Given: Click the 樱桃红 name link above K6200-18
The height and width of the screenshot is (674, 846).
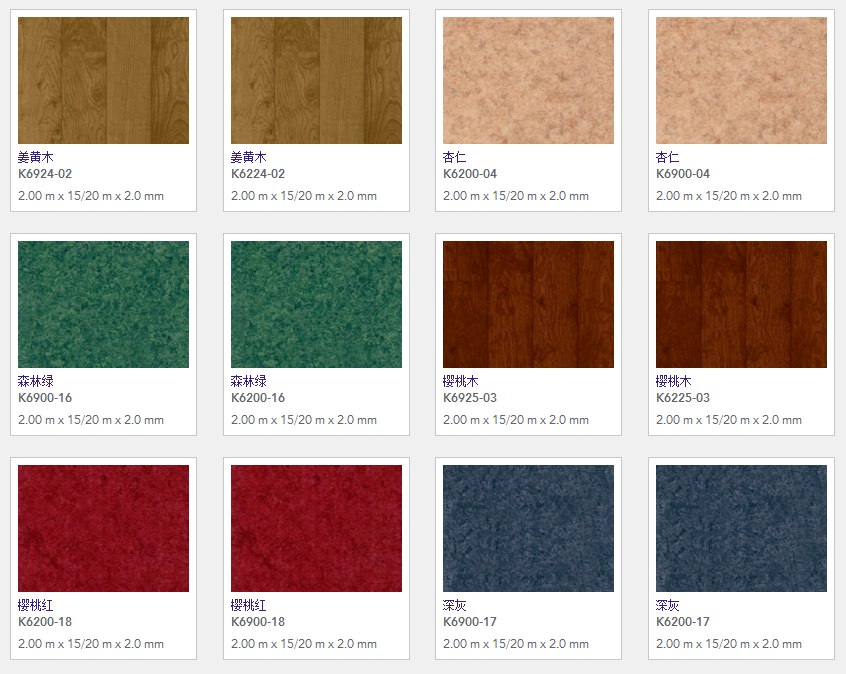Looking at the screenshot, I should (36, 605).
